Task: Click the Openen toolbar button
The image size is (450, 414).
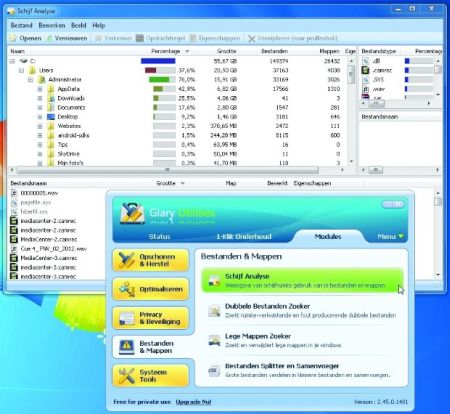Action: point(25,38)
